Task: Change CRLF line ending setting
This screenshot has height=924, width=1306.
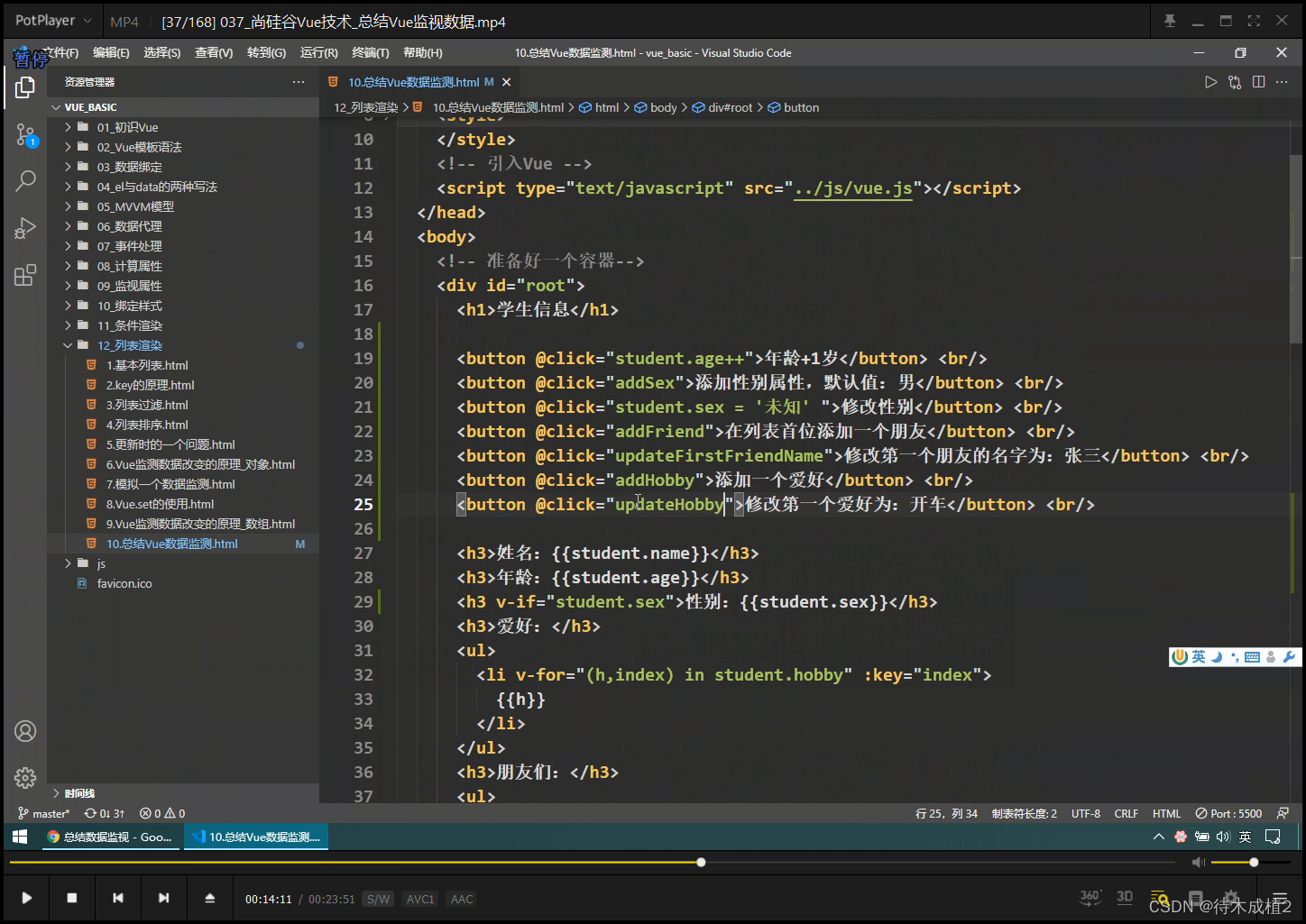Action: pyautogui.click(x=1126, y=813)
